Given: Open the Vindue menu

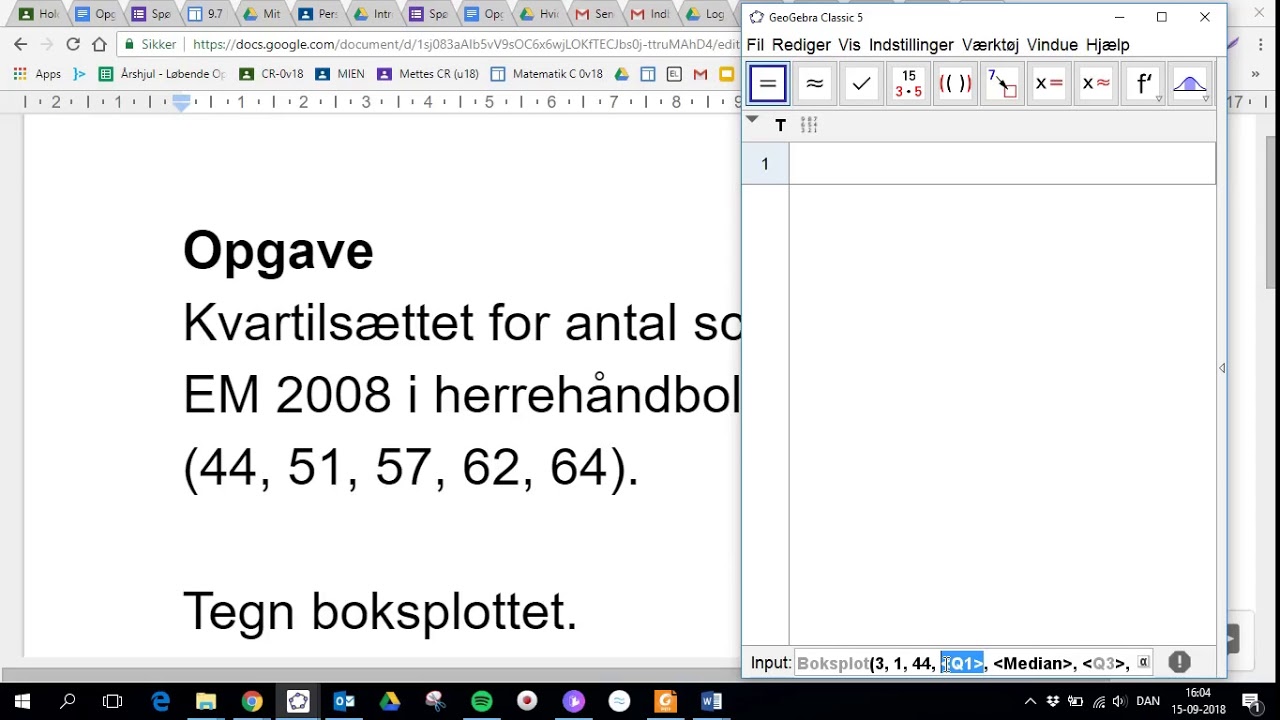Looking at the screenshot, I should click(1052, 45).
